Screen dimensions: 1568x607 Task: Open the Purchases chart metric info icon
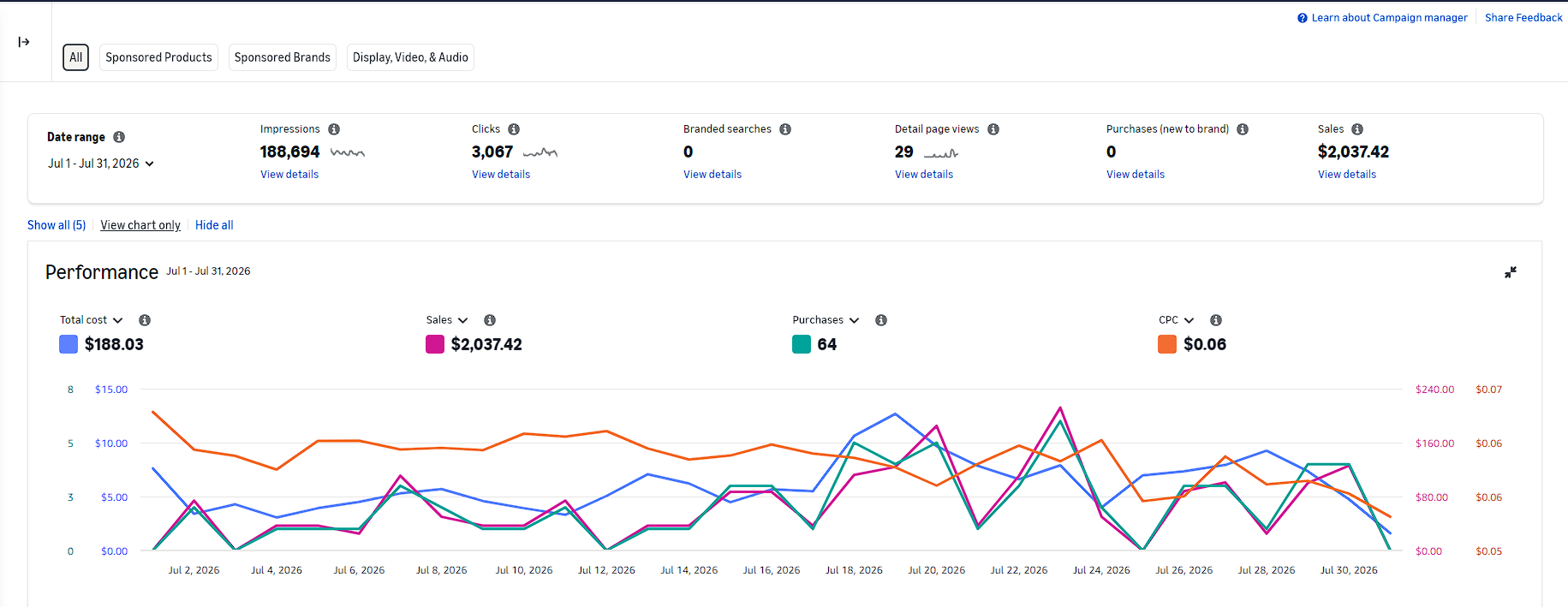[881, 320]
